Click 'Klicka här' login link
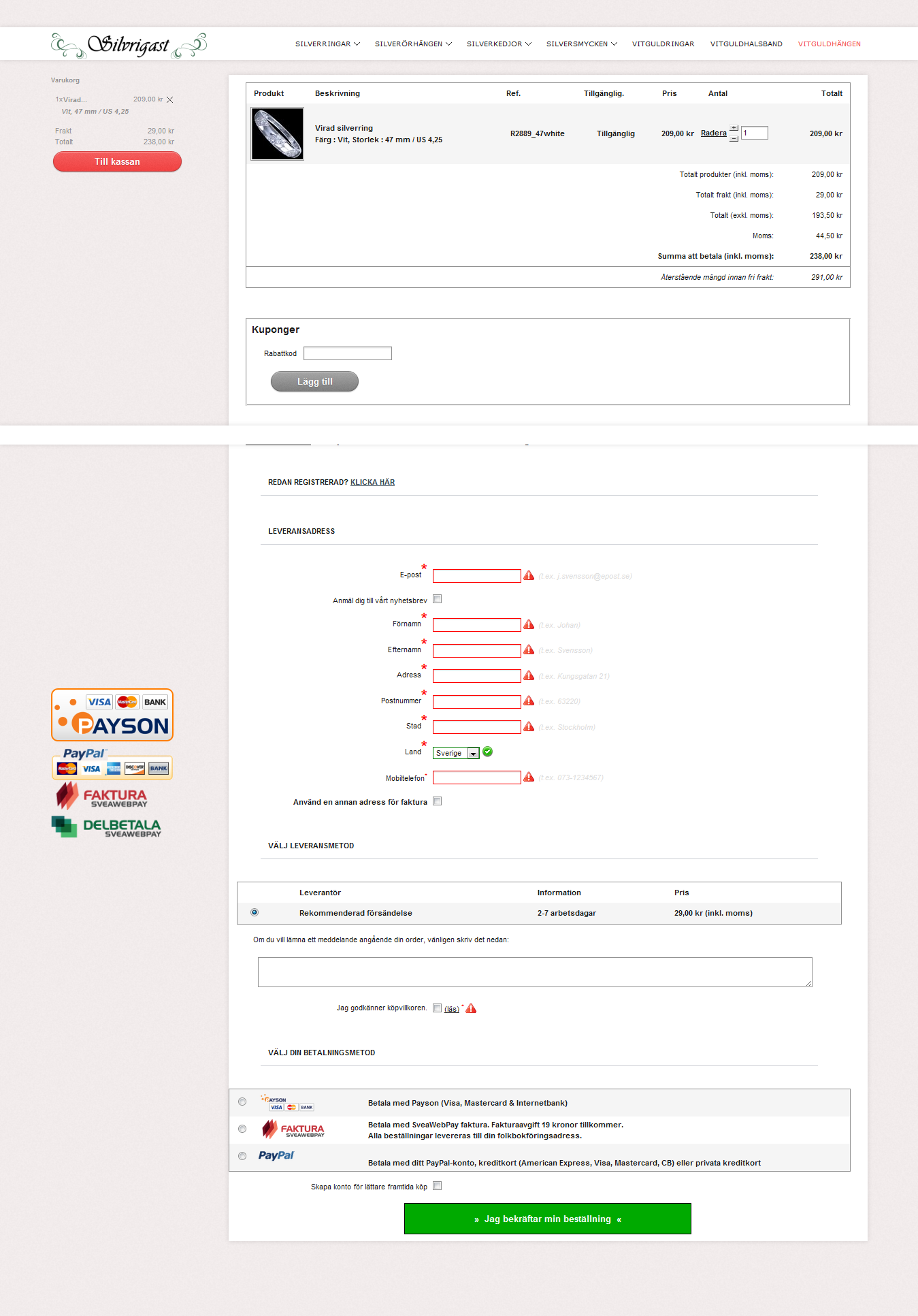The width and height of the screenshot is (918, 1316). (x=372, y=482)
